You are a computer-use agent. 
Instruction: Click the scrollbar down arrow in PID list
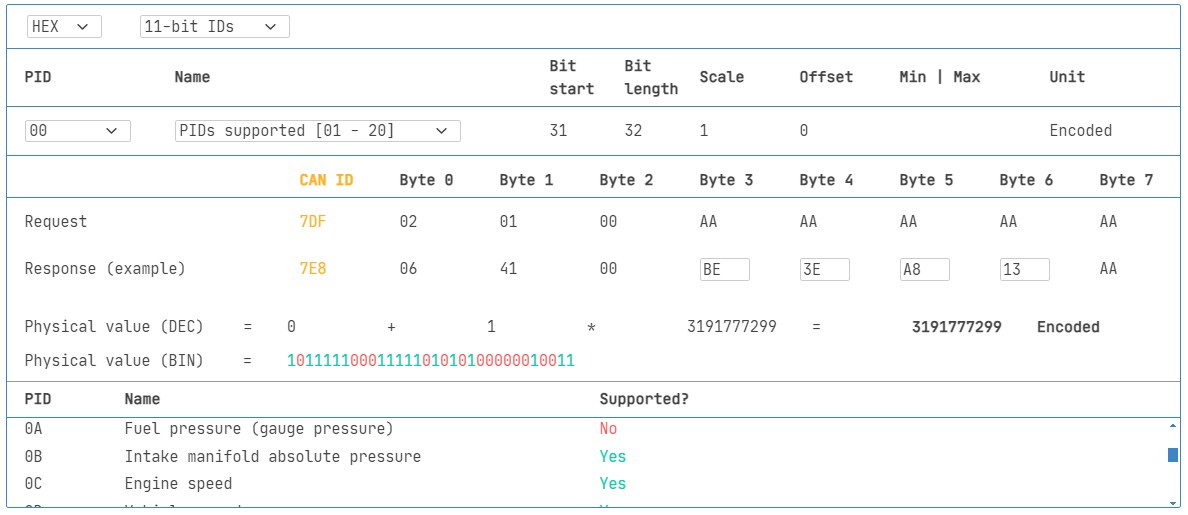1173,502
